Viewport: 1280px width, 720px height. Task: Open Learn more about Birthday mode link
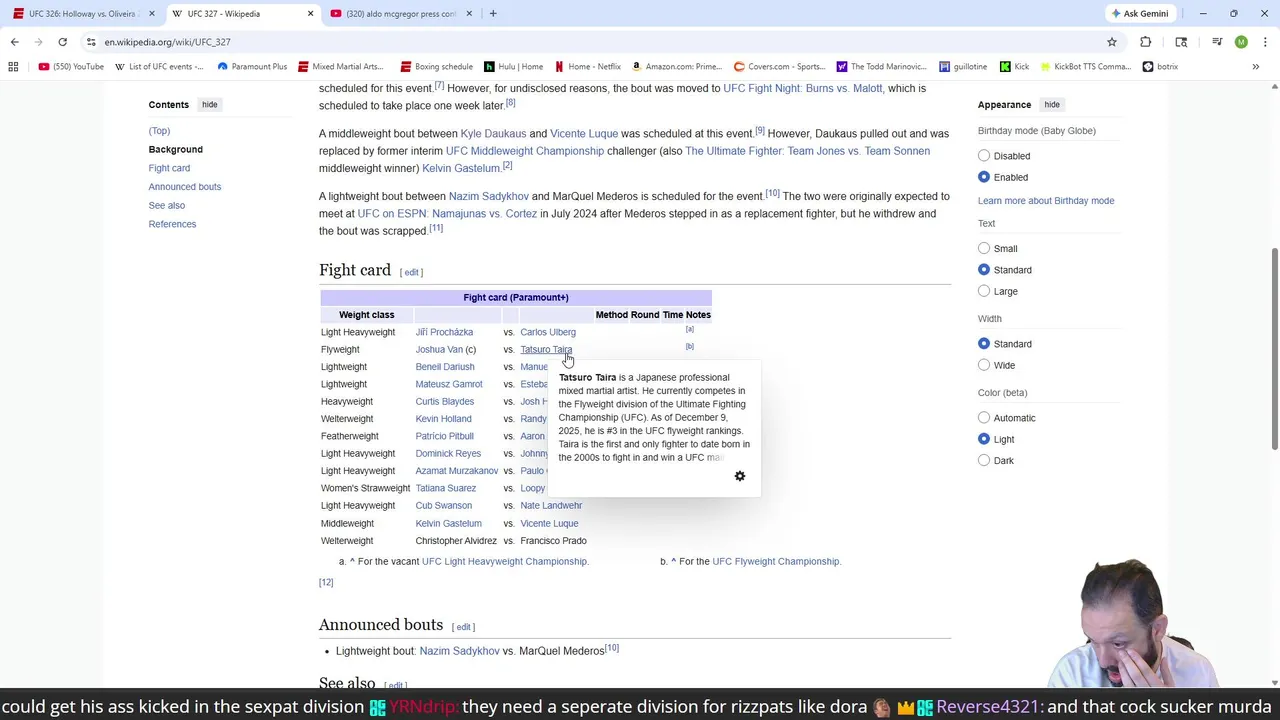(1046, 201)
